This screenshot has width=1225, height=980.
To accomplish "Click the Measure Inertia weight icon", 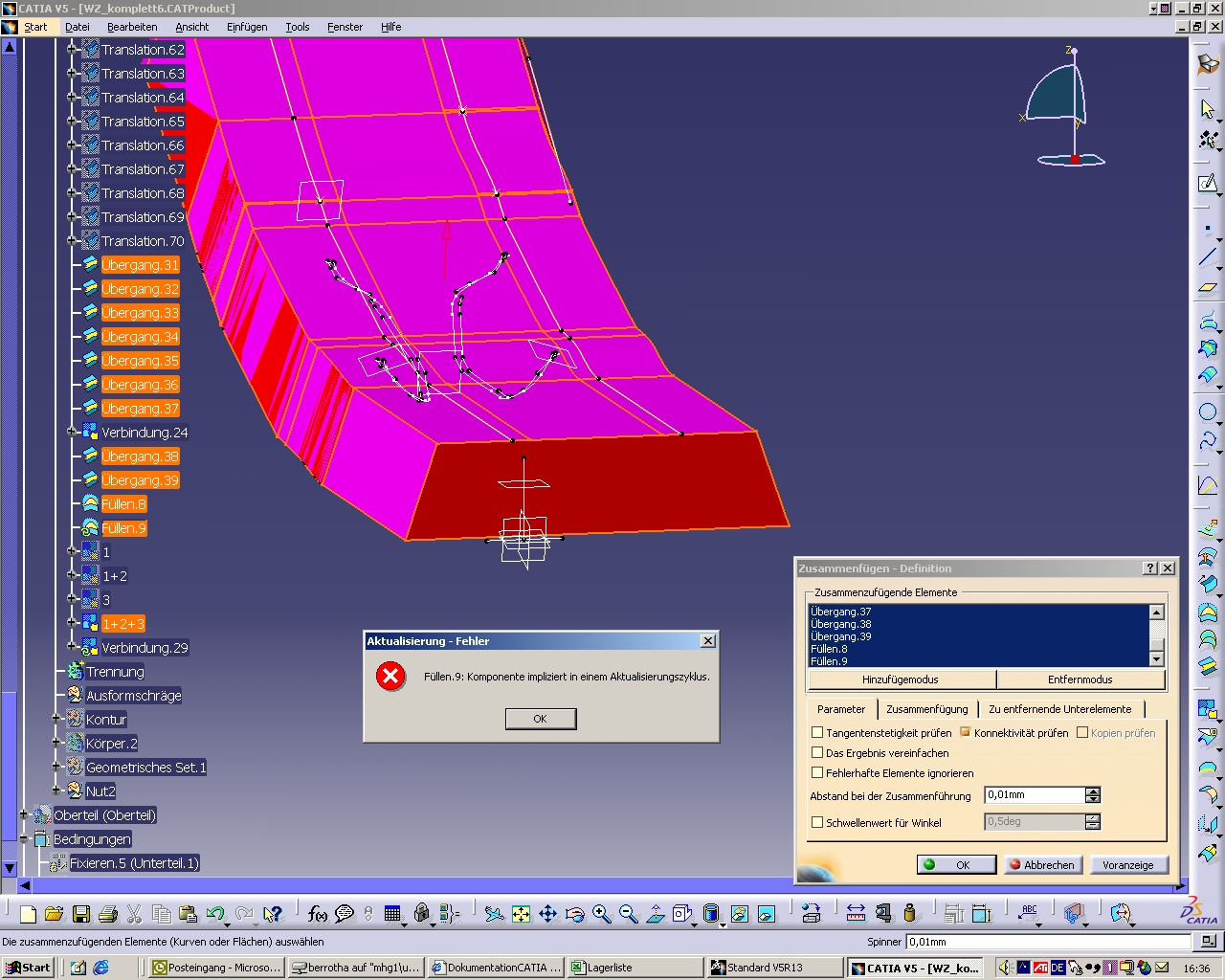I will click(x=909, y=914).
